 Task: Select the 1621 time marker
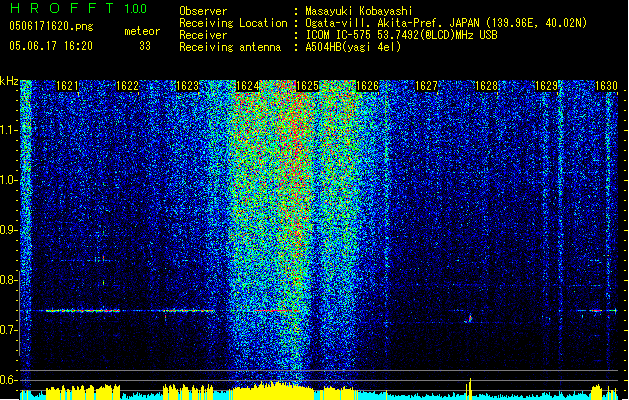[67, 86]
